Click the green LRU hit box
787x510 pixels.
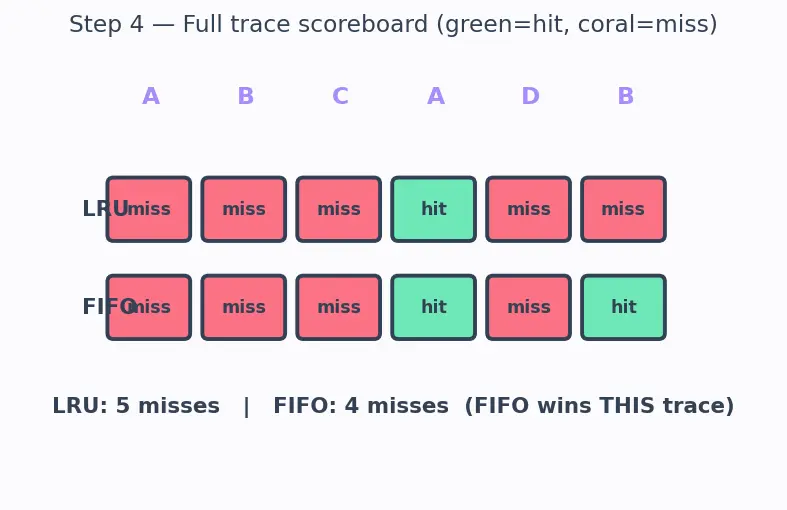434,209
